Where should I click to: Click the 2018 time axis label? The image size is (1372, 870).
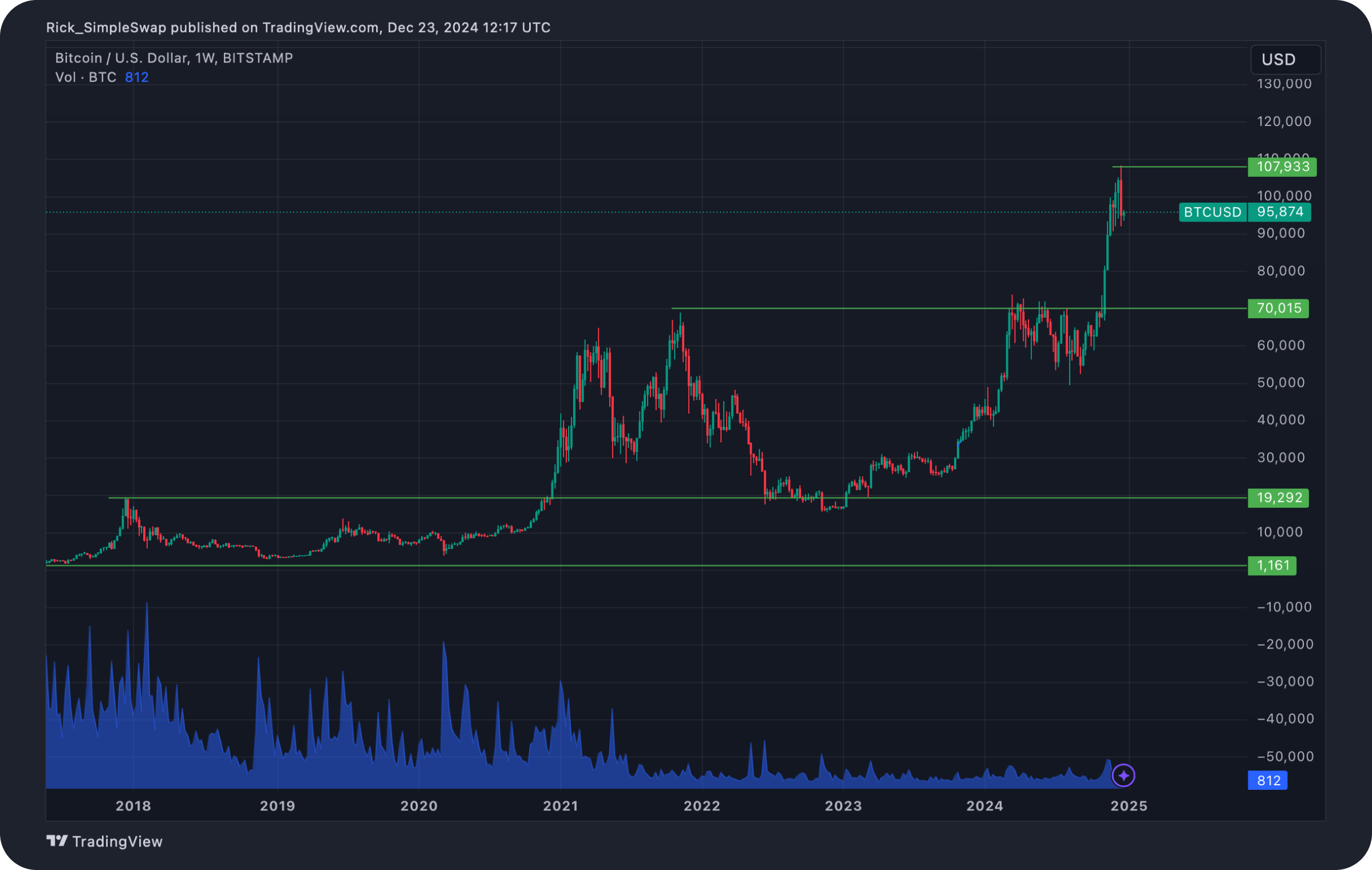[x=133, y=806]
